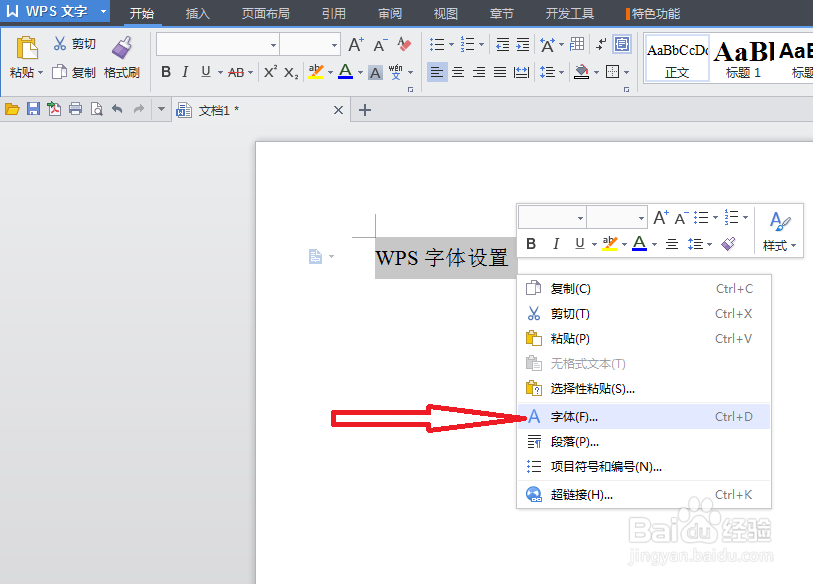Image resolution: width=819 pixels, height=584 pixels.
Task: Click the phonetic guide wén icon
Action: pyautogui.click(x=395, y=72)
